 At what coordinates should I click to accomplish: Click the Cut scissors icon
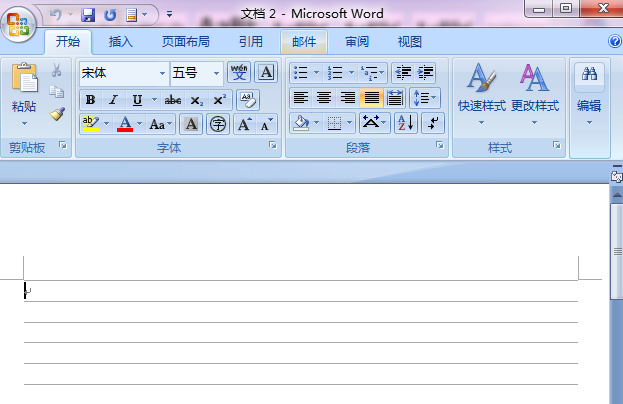point(56,71)
